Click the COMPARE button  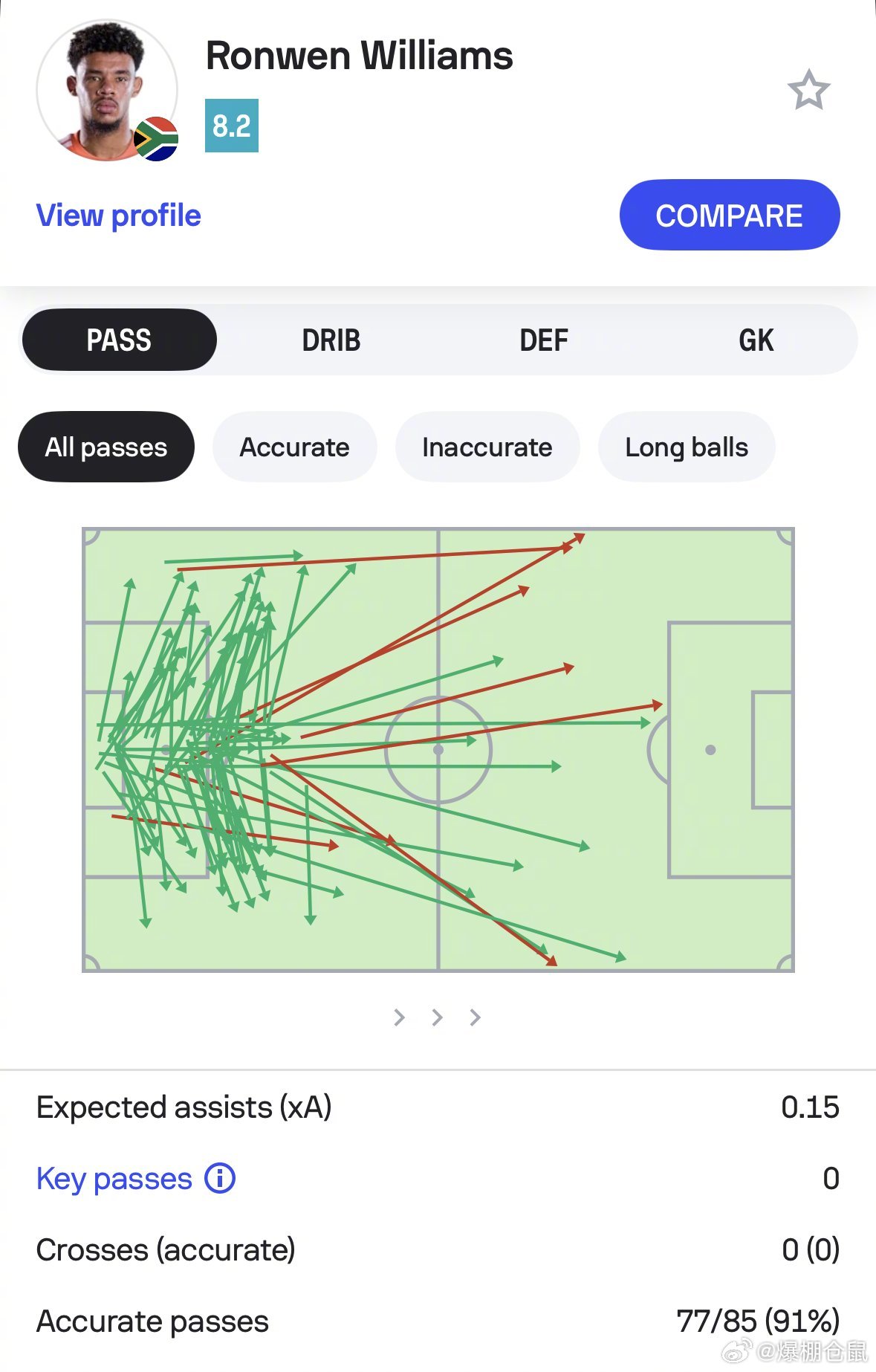coord(730,215)
